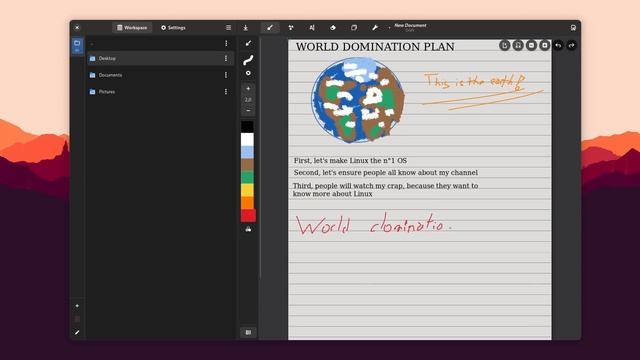This screenshot has width=640, height=360.
Task: Open options menu for Desktop folder
Action: 226,58
